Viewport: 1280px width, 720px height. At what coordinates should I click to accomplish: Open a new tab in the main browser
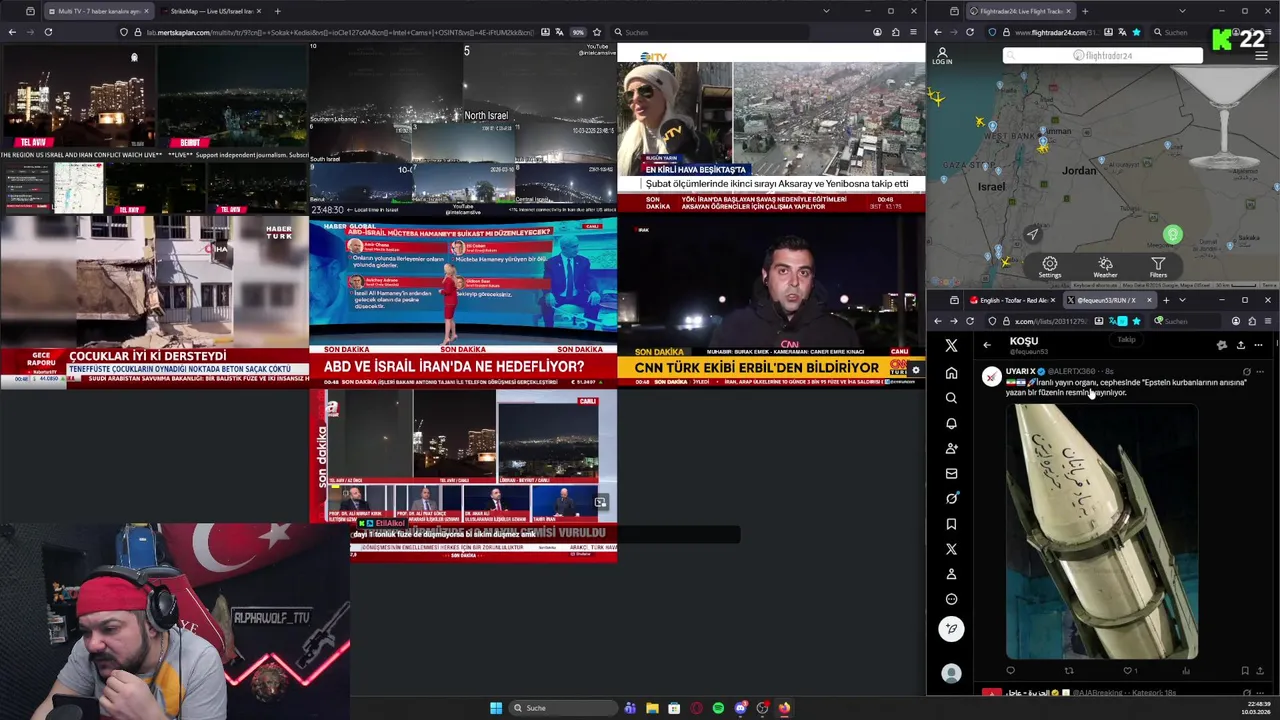coord(277,11)
